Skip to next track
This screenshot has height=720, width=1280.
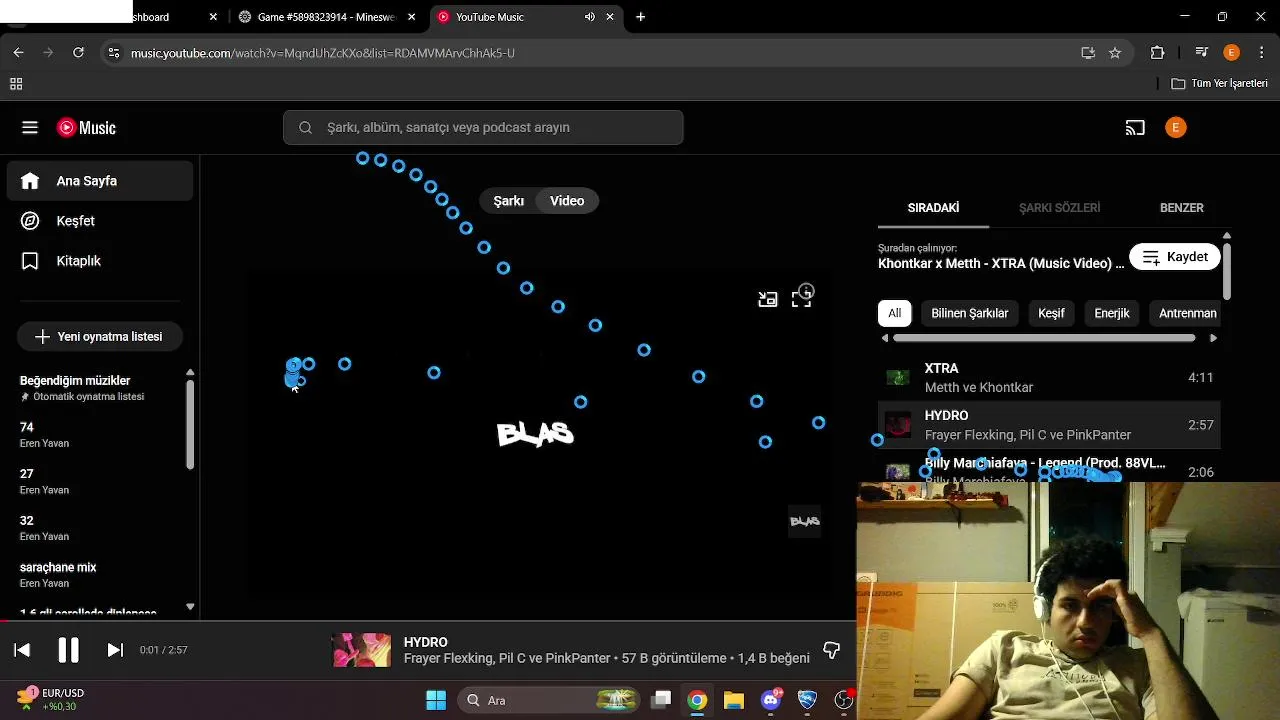115,650
